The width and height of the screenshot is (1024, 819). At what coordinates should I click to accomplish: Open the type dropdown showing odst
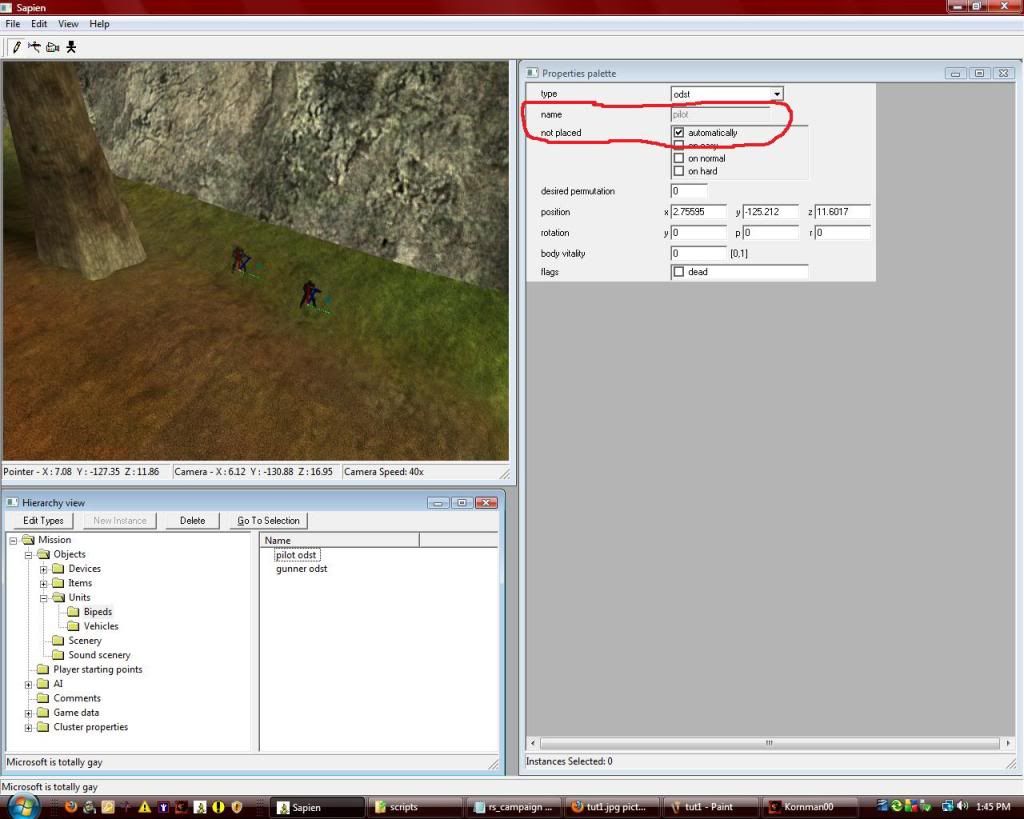(776, 94)
